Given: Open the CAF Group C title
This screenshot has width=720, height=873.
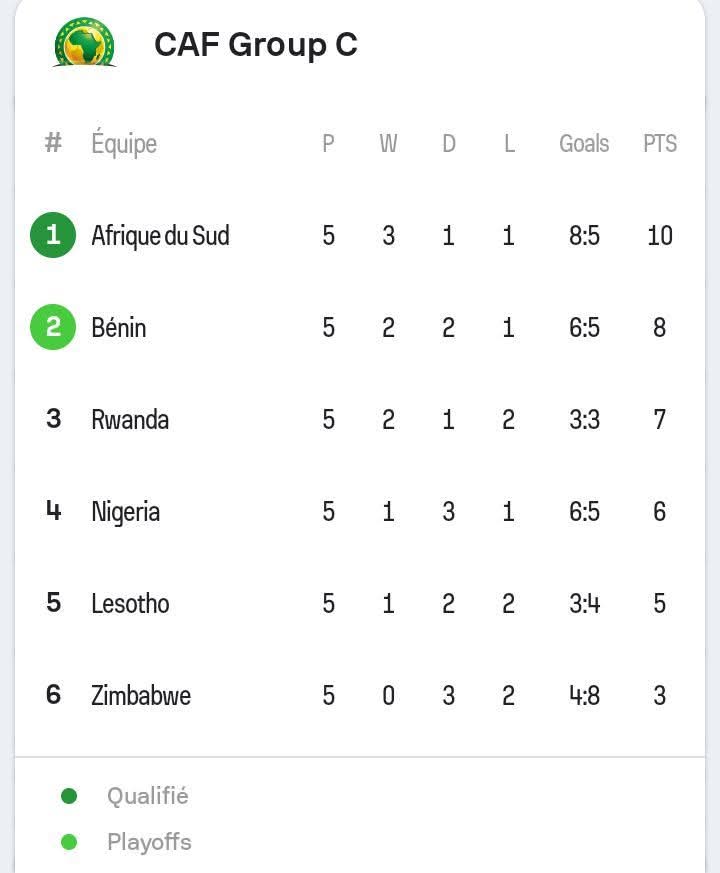Looking at the screenshot, I should 256,45.
